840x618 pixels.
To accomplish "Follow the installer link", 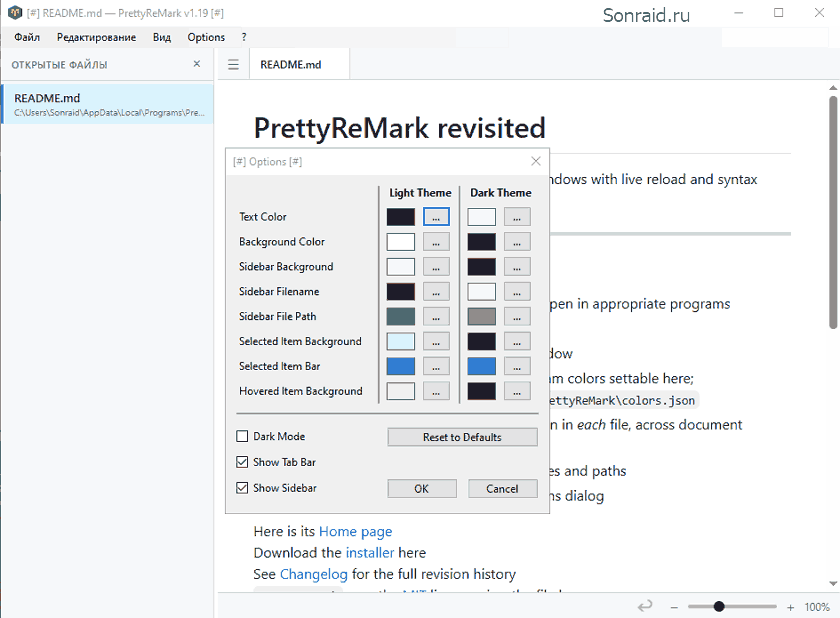I will 370,552.
